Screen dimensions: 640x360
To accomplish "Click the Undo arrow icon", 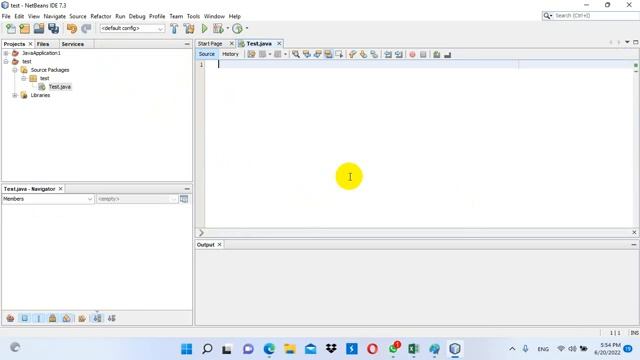I will click(x=72, y=29).
